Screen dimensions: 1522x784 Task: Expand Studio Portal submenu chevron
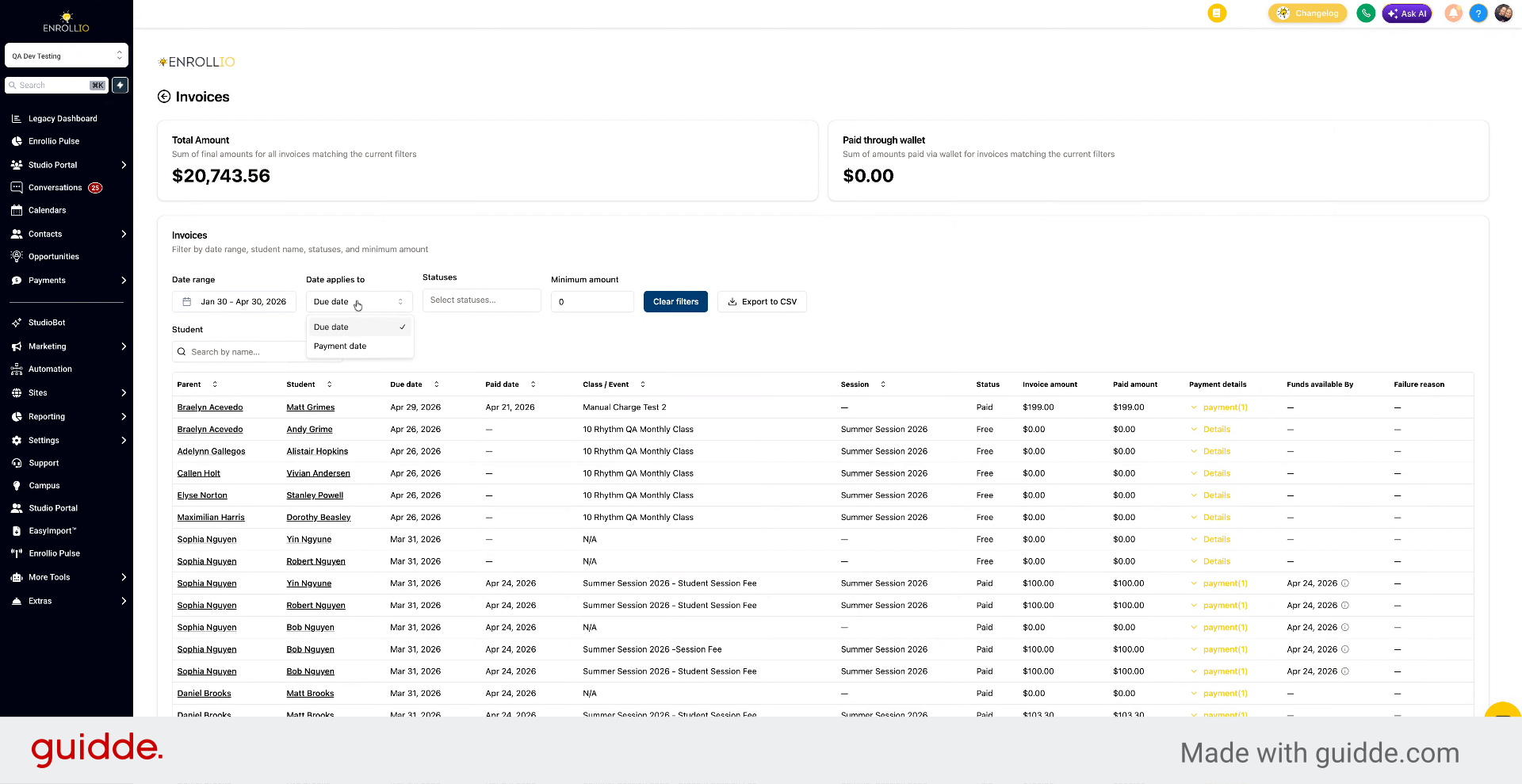tap(124, 165)
